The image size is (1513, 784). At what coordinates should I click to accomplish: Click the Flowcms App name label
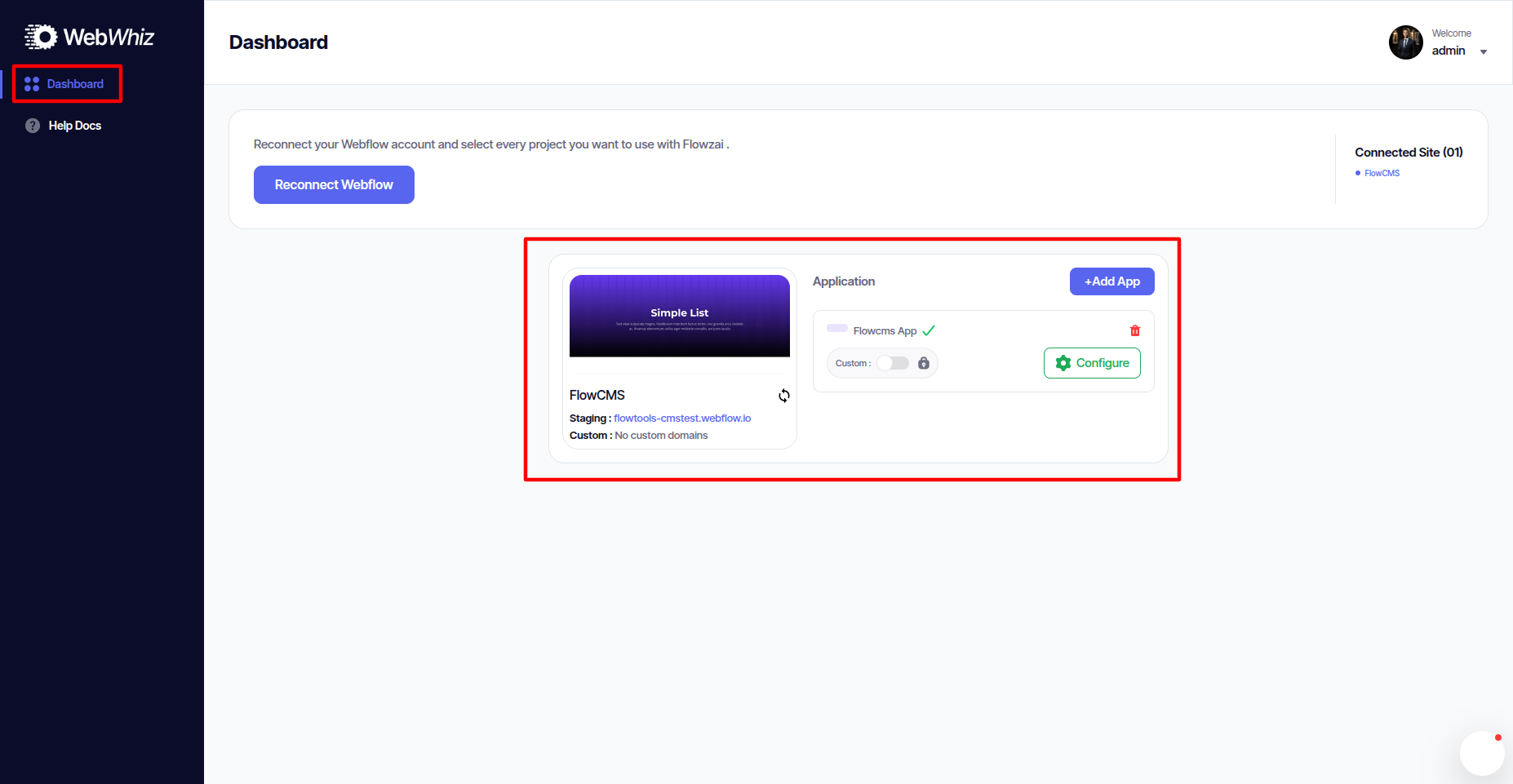tap(885, 331)
